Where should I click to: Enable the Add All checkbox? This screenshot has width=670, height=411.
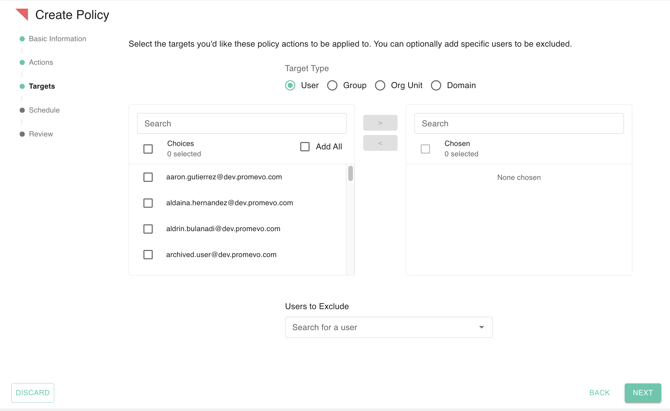click(x=305, y=147)
